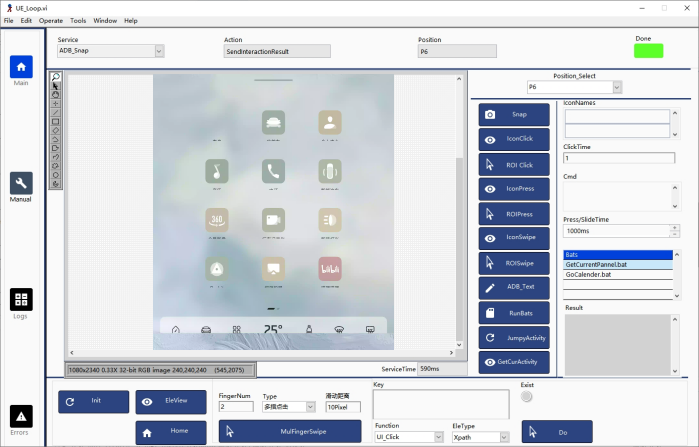Expand the Service ADB_Snap dropdown
The width and height of the screenshot is (699, 447).
tap(159, 51)
